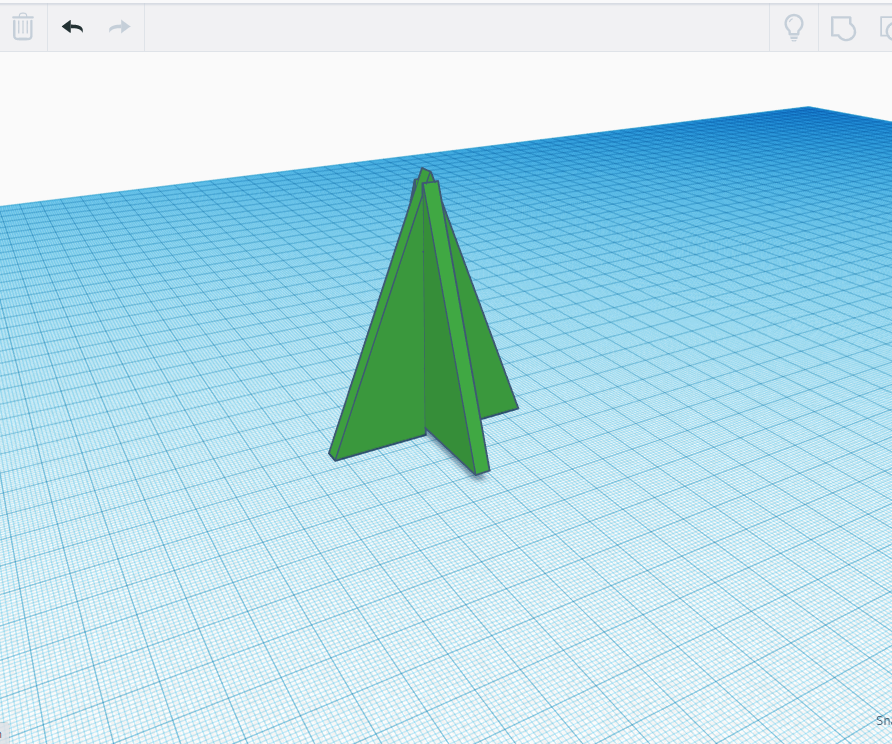Screen dimensions: 892x744
Task: Toggle hidden-object visibility via the lightbulb
Action: pyautogui.click(x=793, y=27)
